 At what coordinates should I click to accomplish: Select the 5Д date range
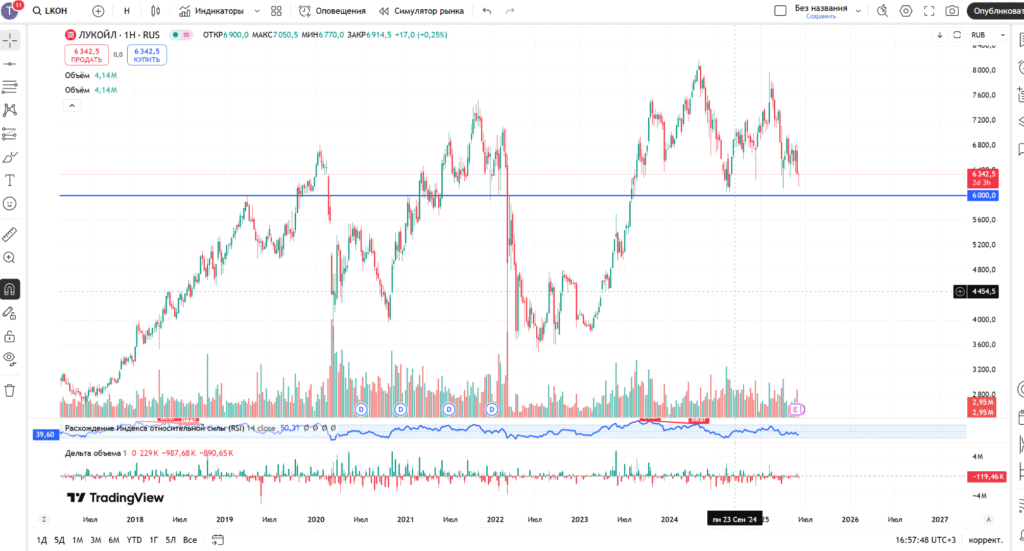point(59,540)
